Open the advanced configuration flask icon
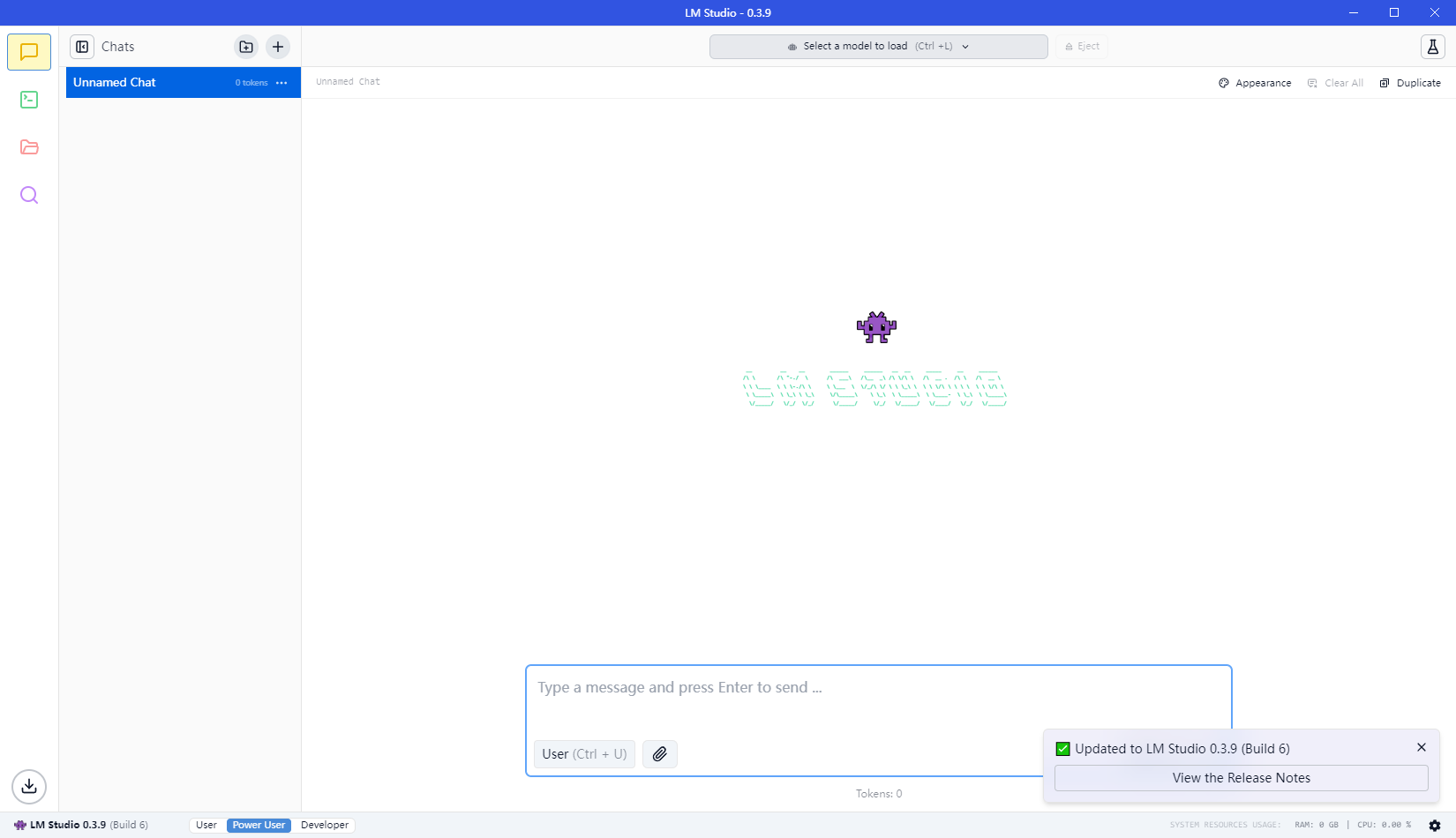This screenshot has width=1456, height=838. (1433, 47)
